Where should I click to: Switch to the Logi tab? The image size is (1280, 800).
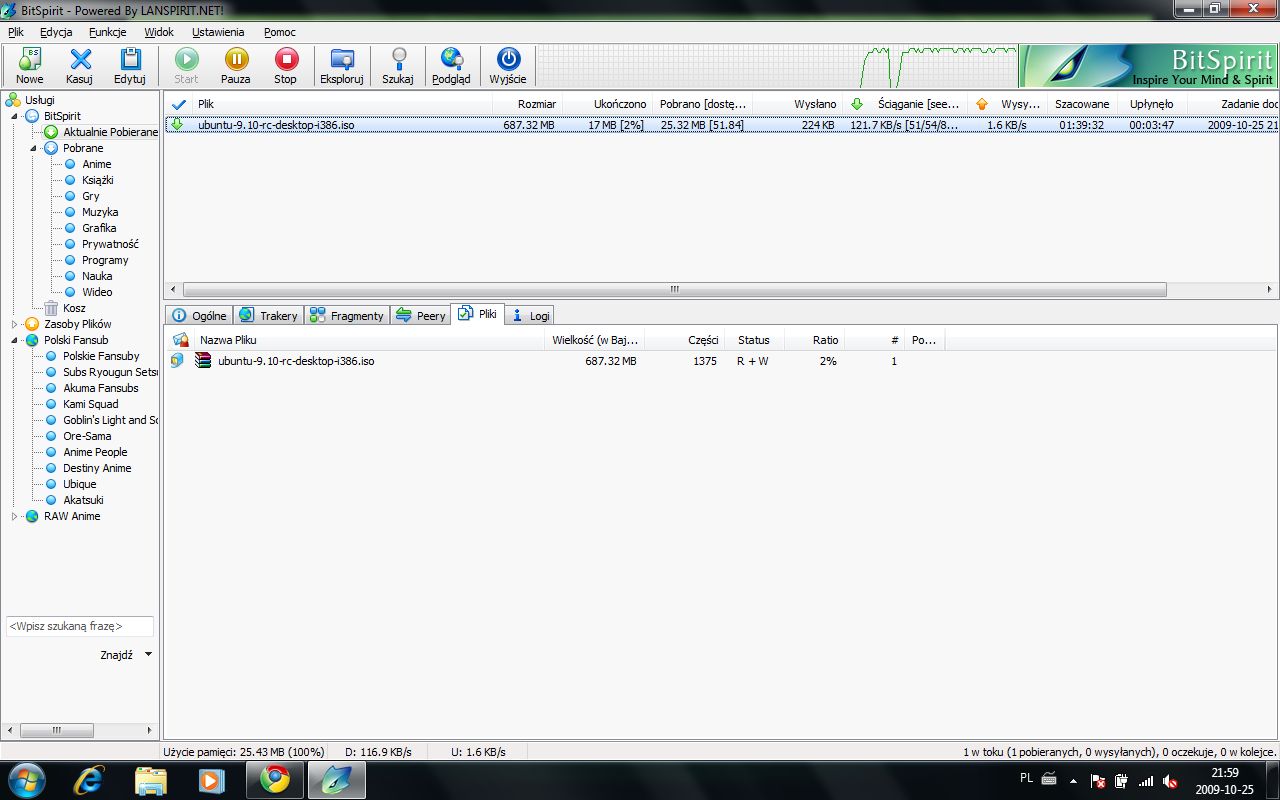pos(530,315)
